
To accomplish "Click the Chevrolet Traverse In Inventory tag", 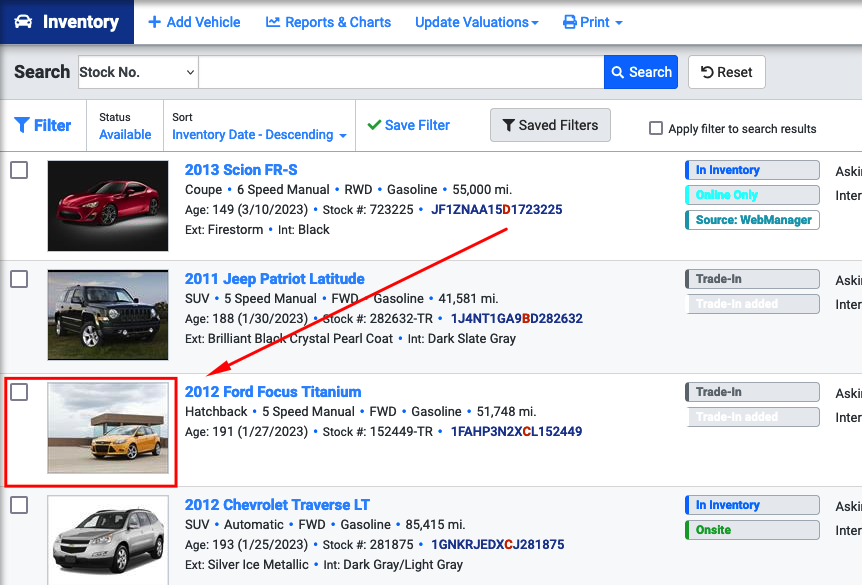I will 752,505.
